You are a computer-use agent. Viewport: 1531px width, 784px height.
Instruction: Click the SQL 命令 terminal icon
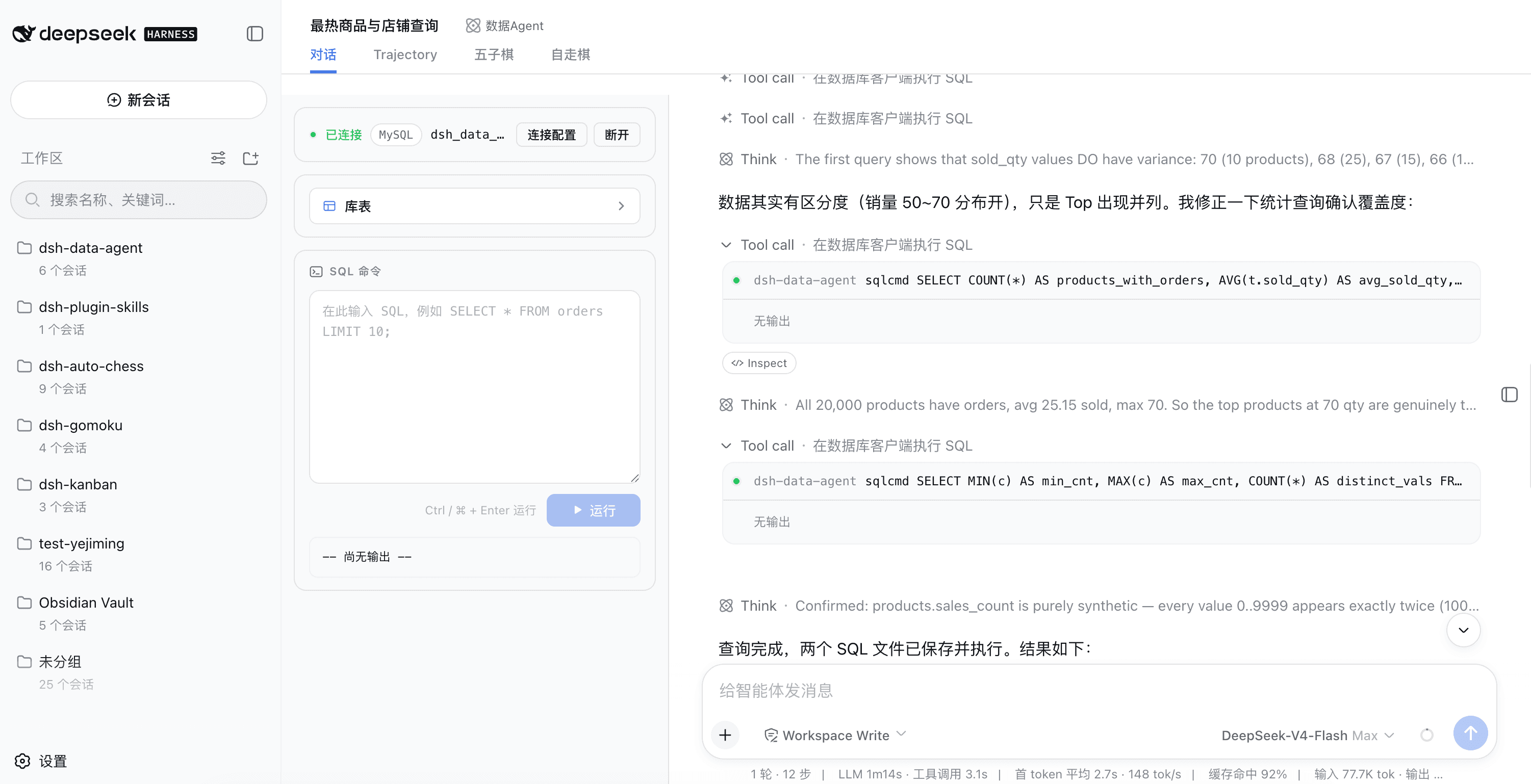pos(316,271)
